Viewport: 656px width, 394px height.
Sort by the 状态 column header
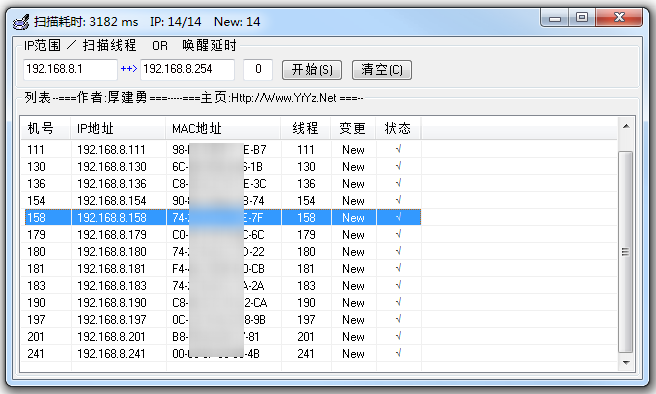[398, 128]
